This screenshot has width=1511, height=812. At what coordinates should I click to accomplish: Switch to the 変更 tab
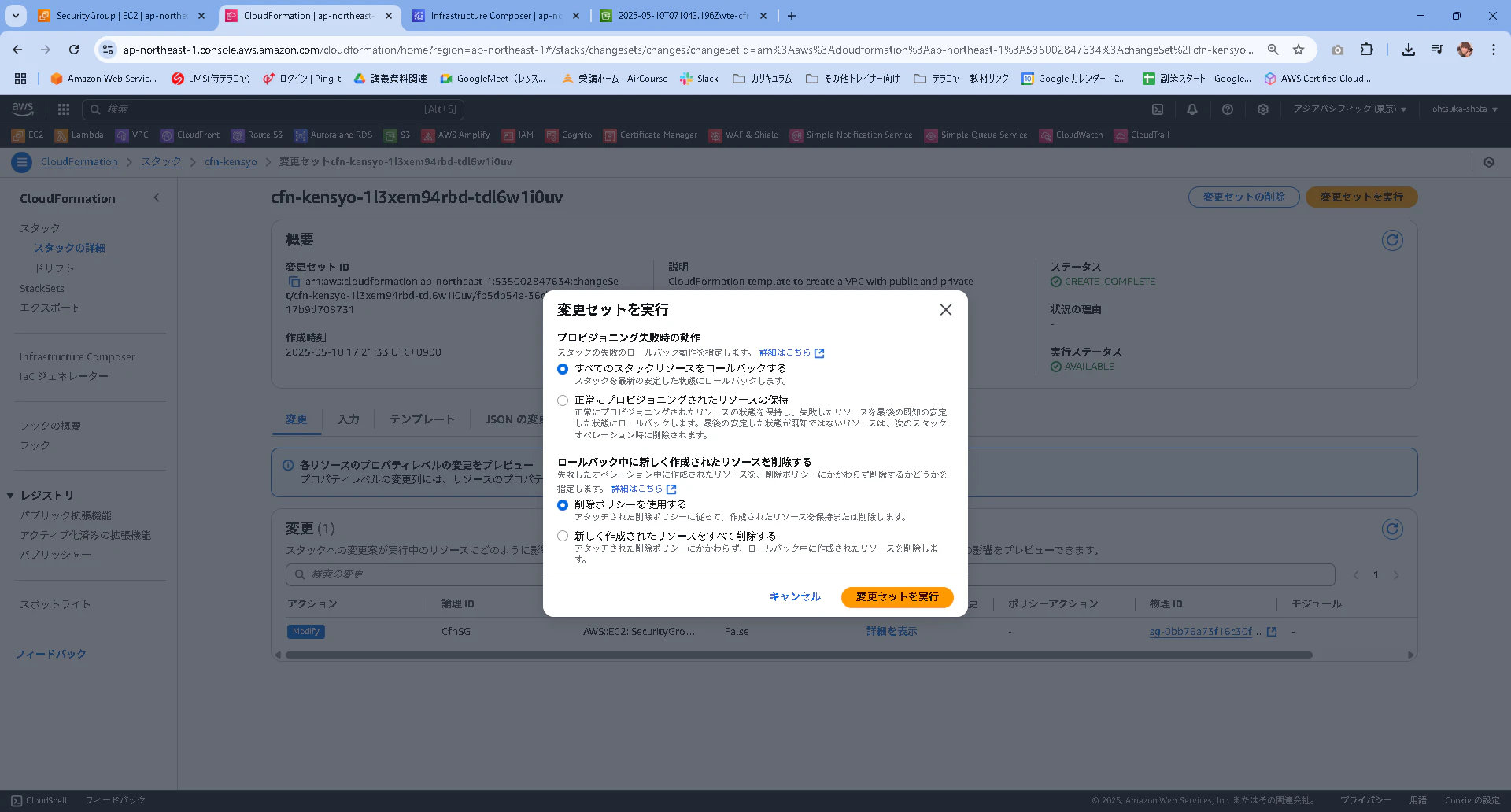(297, 419)
